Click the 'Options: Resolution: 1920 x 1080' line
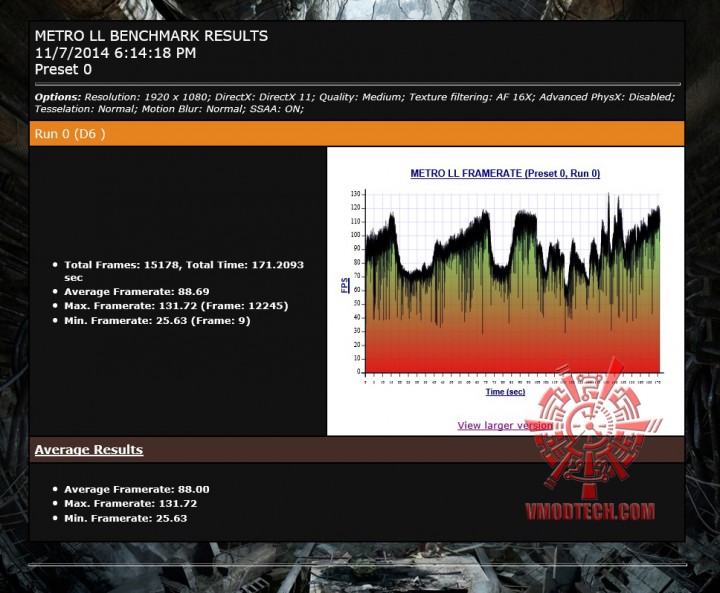 coord(354,97)
